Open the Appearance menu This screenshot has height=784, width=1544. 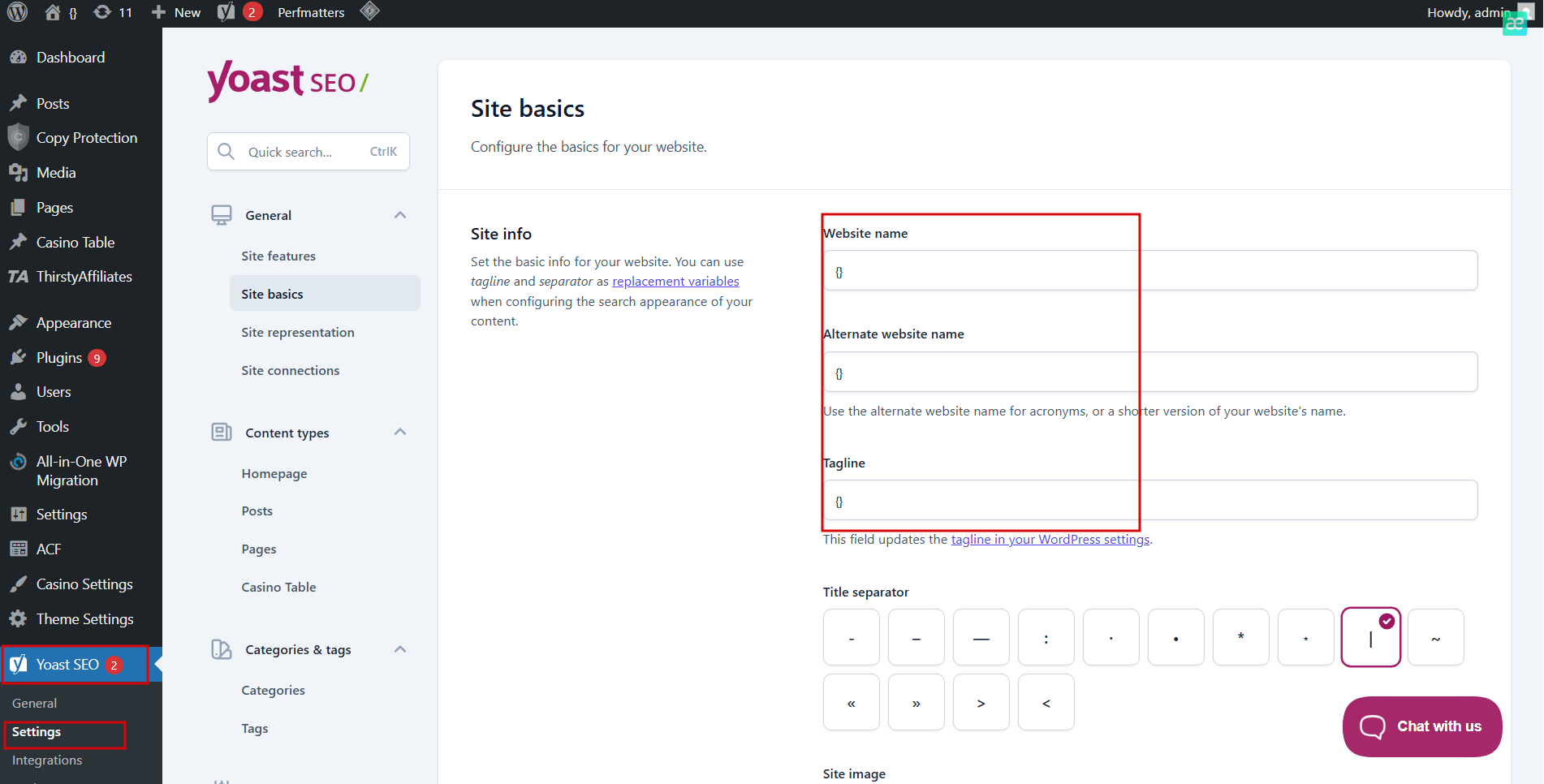(x=73, y=323)
